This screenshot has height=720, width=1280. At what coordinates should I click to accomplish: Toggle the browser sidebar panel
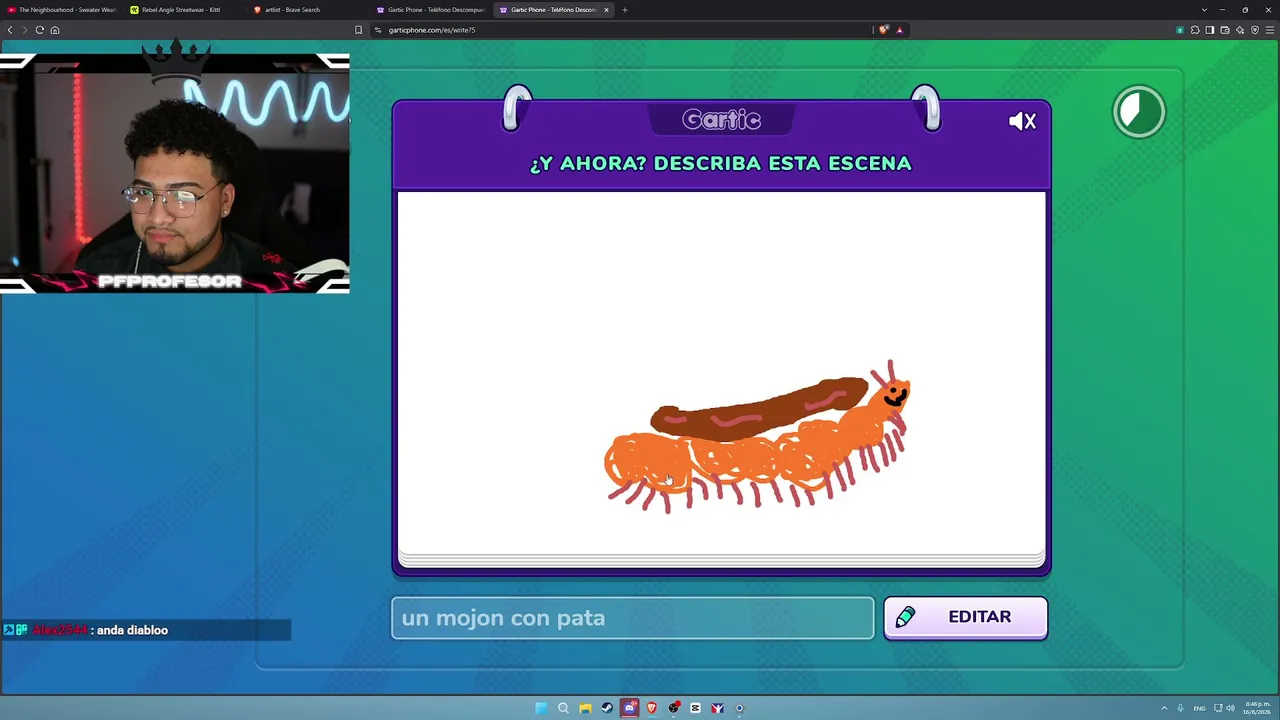tap(1210, 30)
